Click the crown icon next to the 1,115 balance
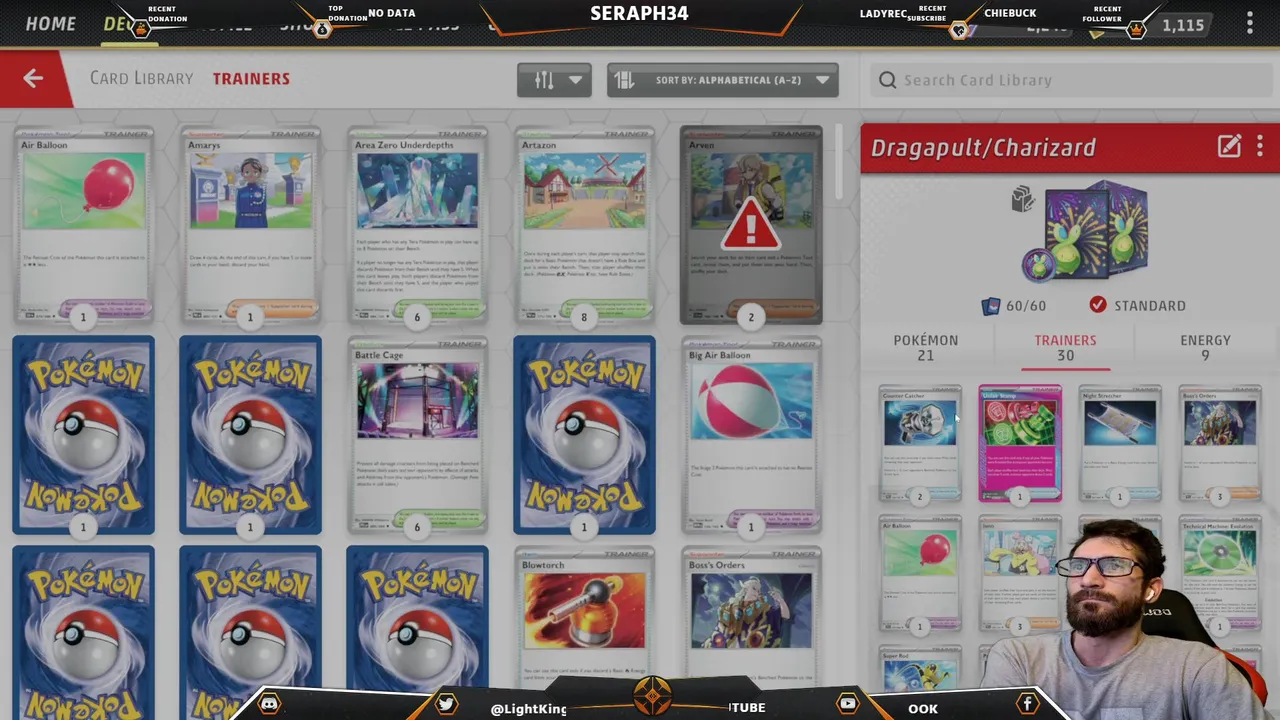Screen dimensions: 1280x720 (1136, 28)
